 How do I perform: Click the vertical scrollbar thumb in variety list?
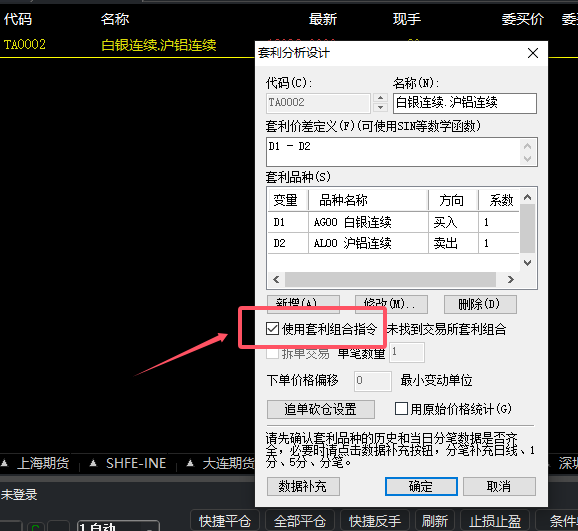(x=527, y=229)
